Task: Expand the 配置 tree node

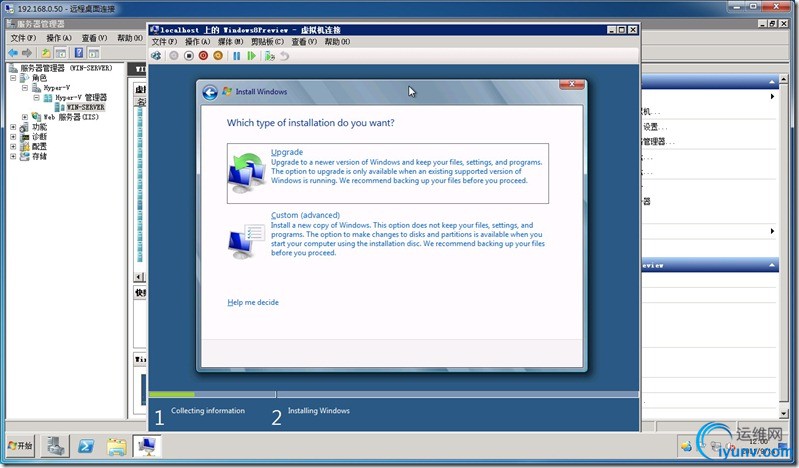Action: [13, 146]
